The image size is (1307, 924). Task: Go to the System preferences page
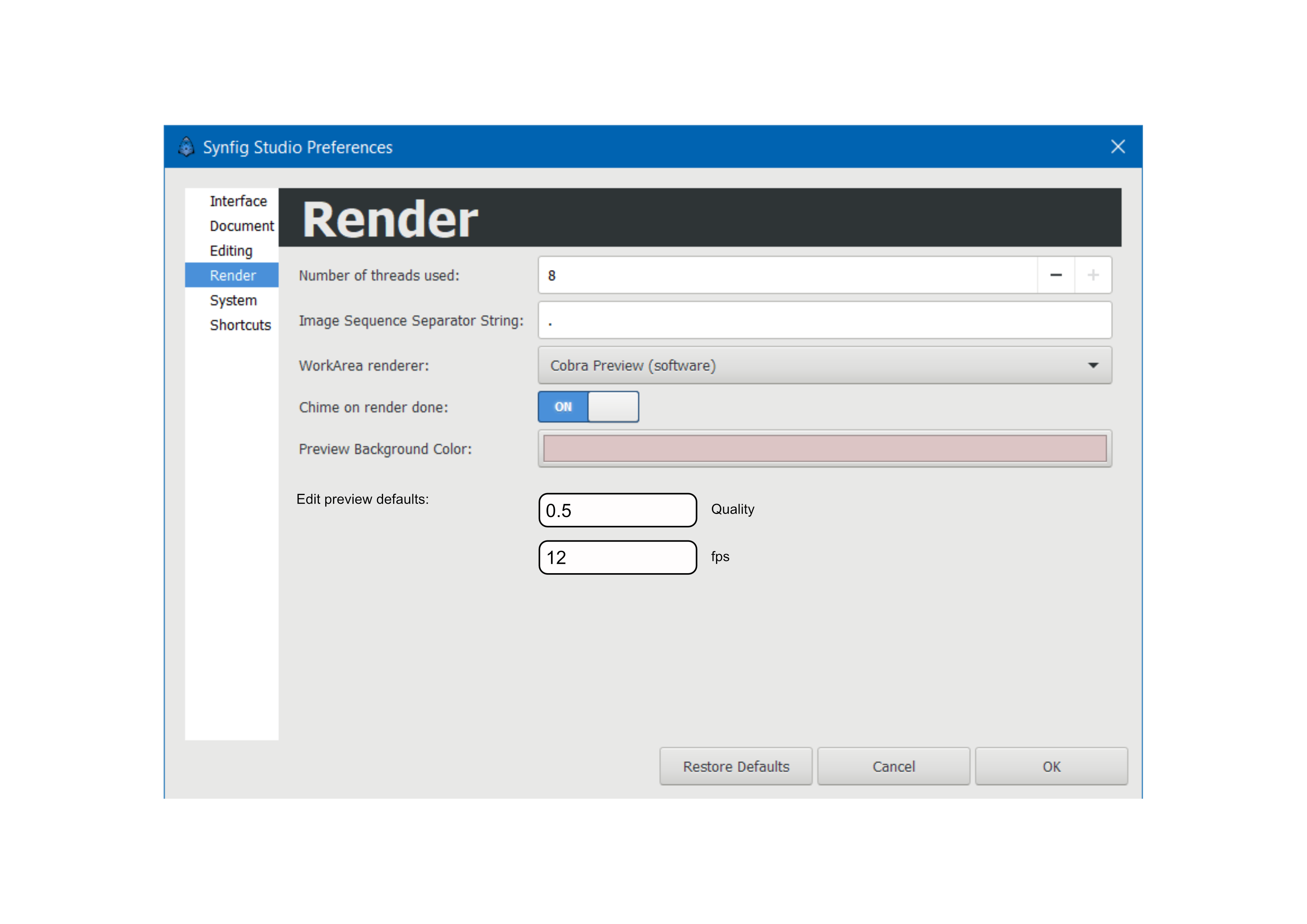click(x=233, y=301)
